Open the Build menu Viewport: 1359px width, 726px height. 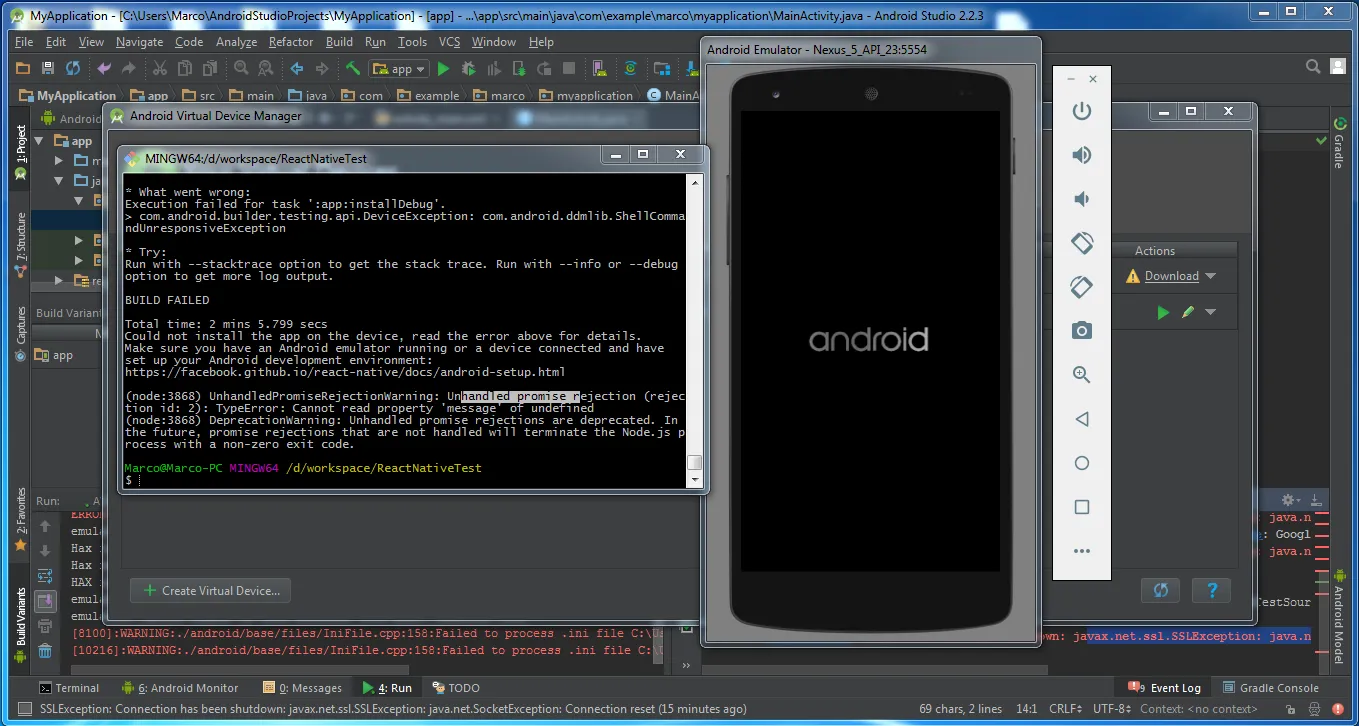click(x=339, y=42)
